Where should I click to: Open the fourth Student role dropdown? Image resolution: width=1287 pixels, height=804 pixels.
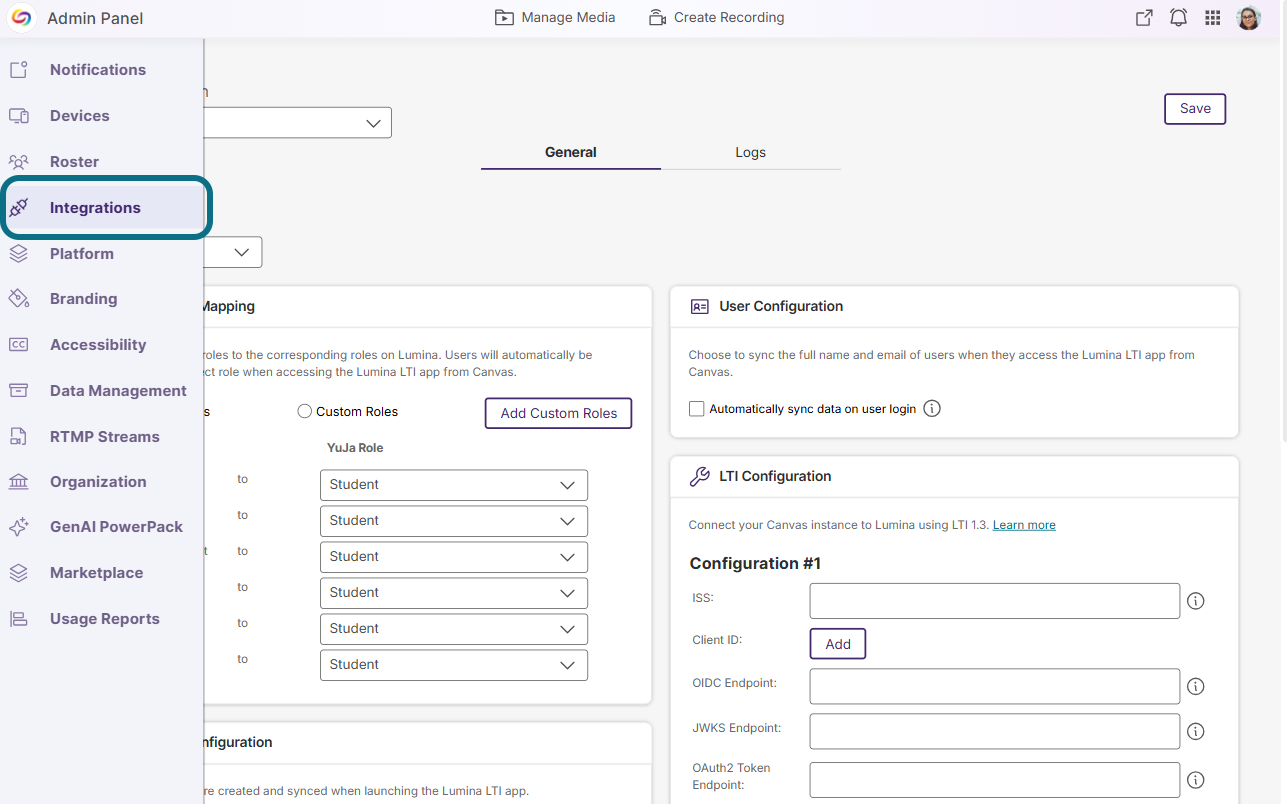[x=454, y=593]
